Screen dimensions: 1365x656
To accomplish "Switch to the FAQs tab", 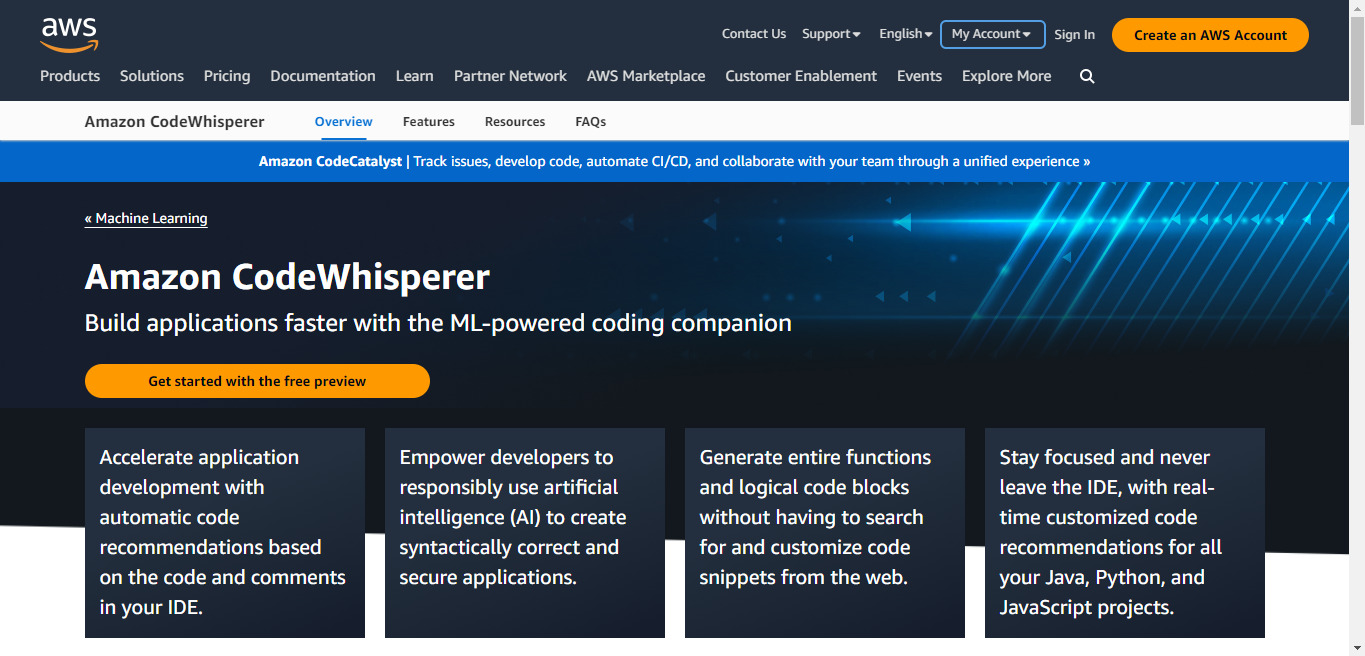I will (x=591, y=122).
